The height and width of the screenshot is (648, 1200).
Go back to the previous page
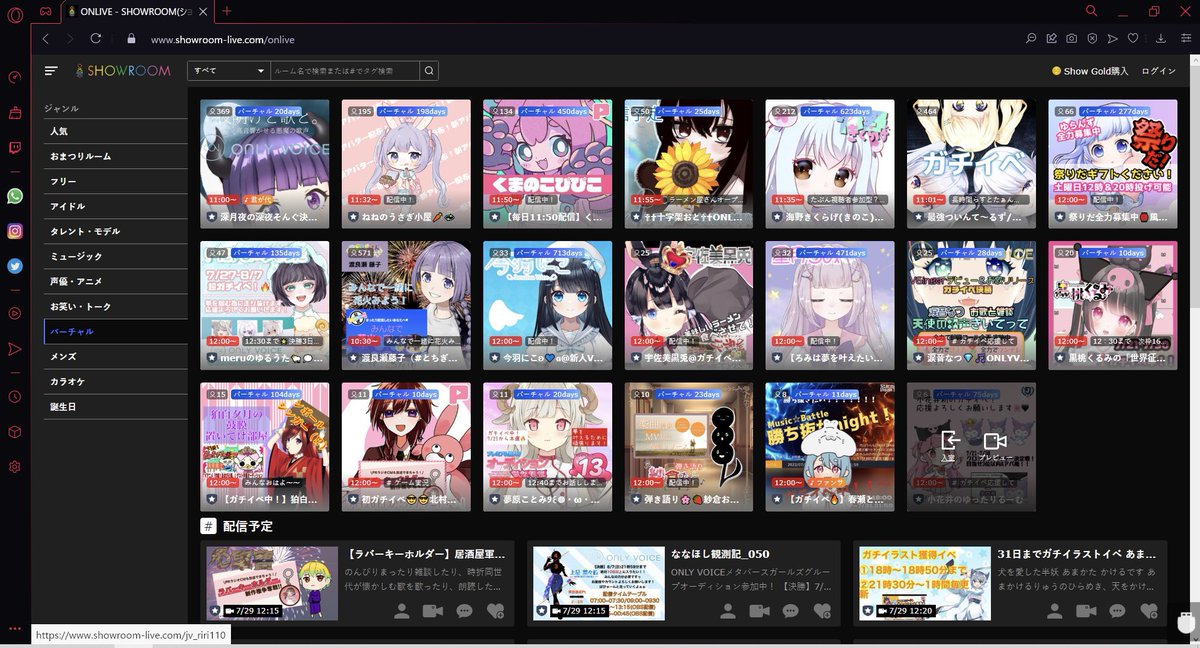46,39
